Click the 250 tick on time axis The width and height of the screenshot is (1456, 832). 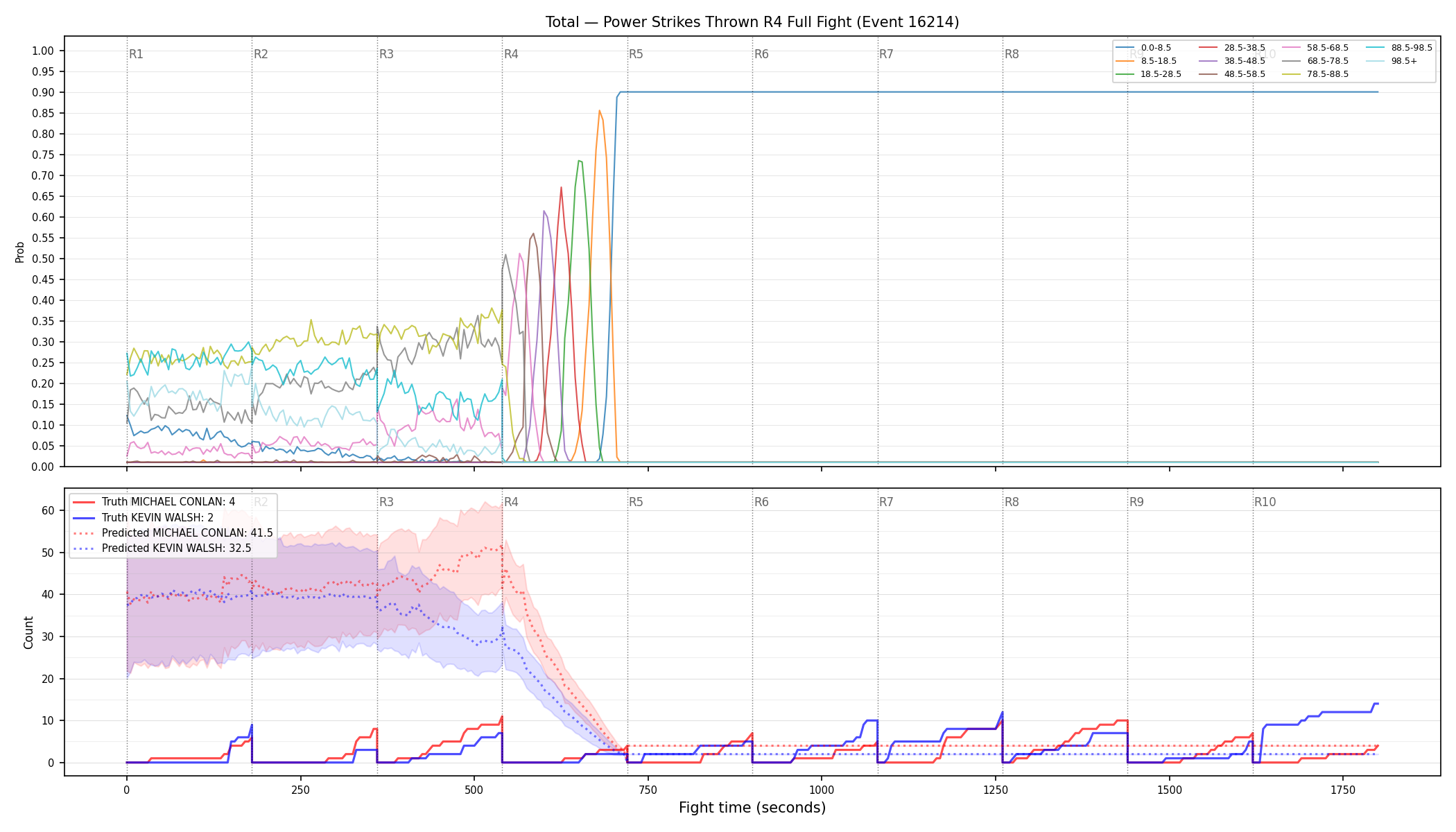[300, 790]
